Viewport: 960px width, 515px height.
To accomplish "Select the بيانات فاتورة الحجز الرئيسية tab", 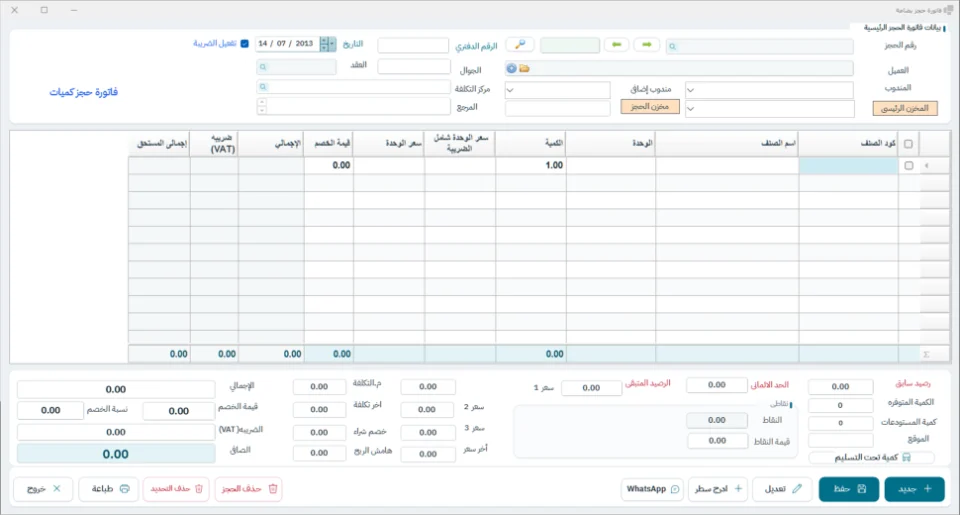I will coord(902,28).
